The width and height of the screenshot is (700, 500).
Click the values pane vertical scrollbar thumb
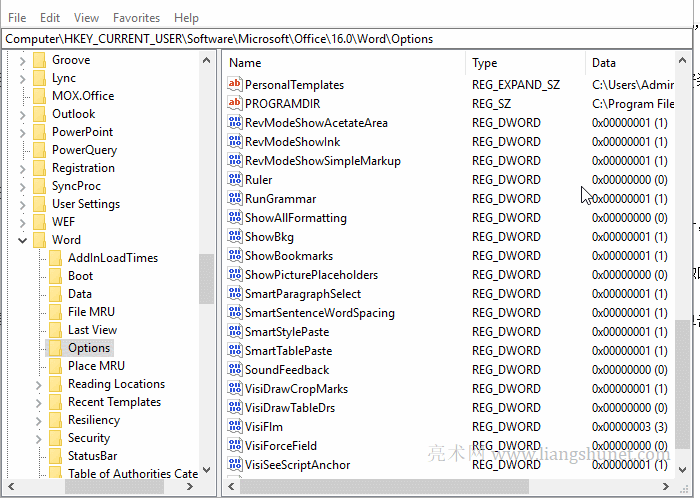tap(682, 384)
